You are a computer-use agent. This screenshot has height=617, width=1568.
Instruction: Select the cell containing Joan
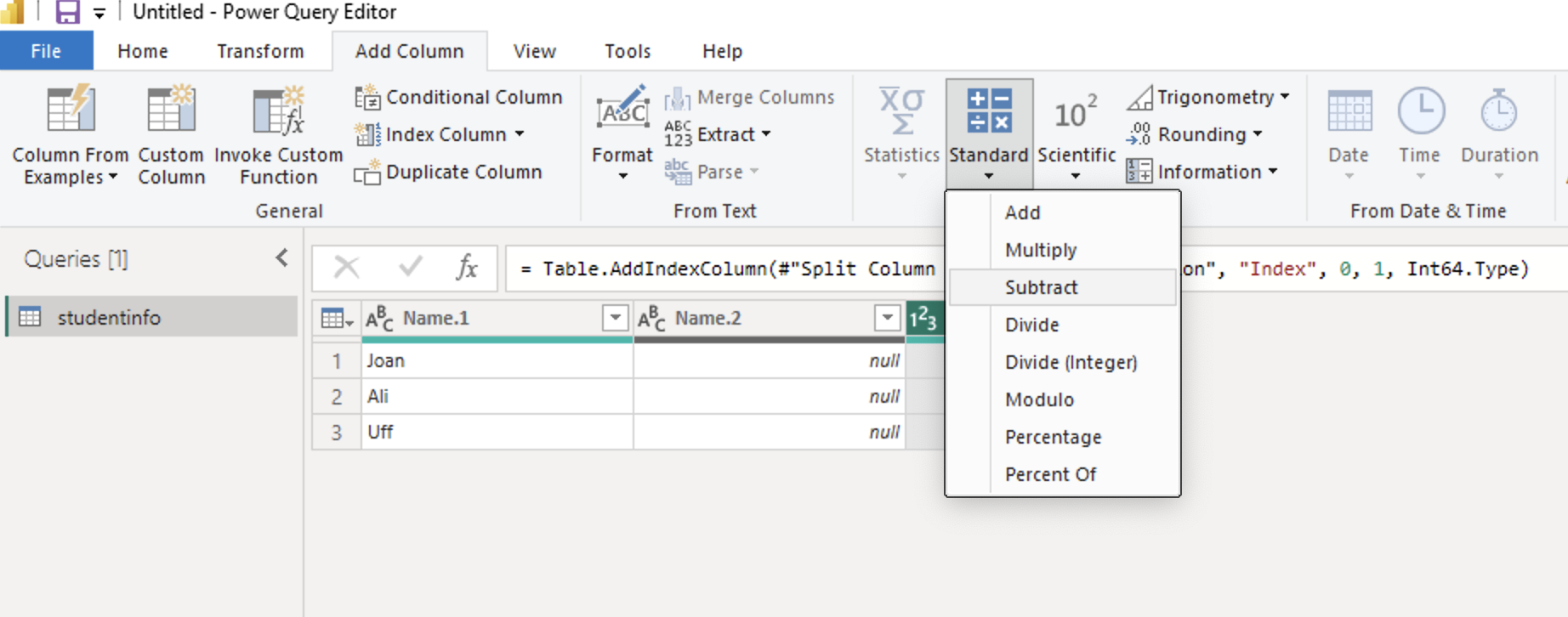click(497, 360)
